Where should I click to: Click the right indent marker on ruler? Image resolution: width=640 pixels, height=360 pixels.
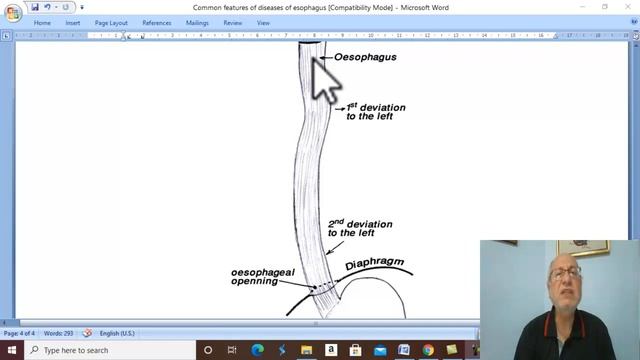click(556, 37)
